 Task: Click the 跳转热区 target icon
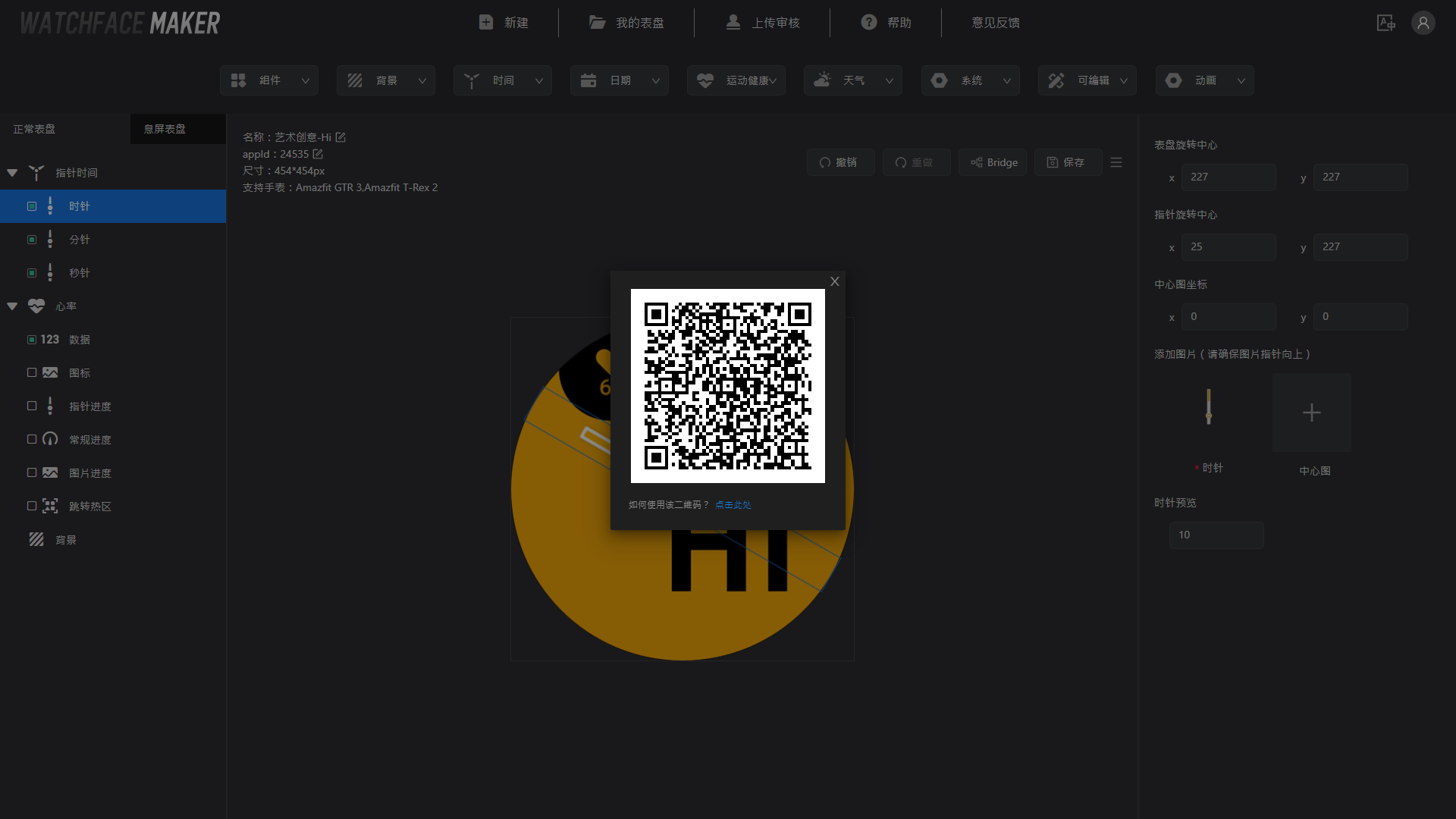50,506
